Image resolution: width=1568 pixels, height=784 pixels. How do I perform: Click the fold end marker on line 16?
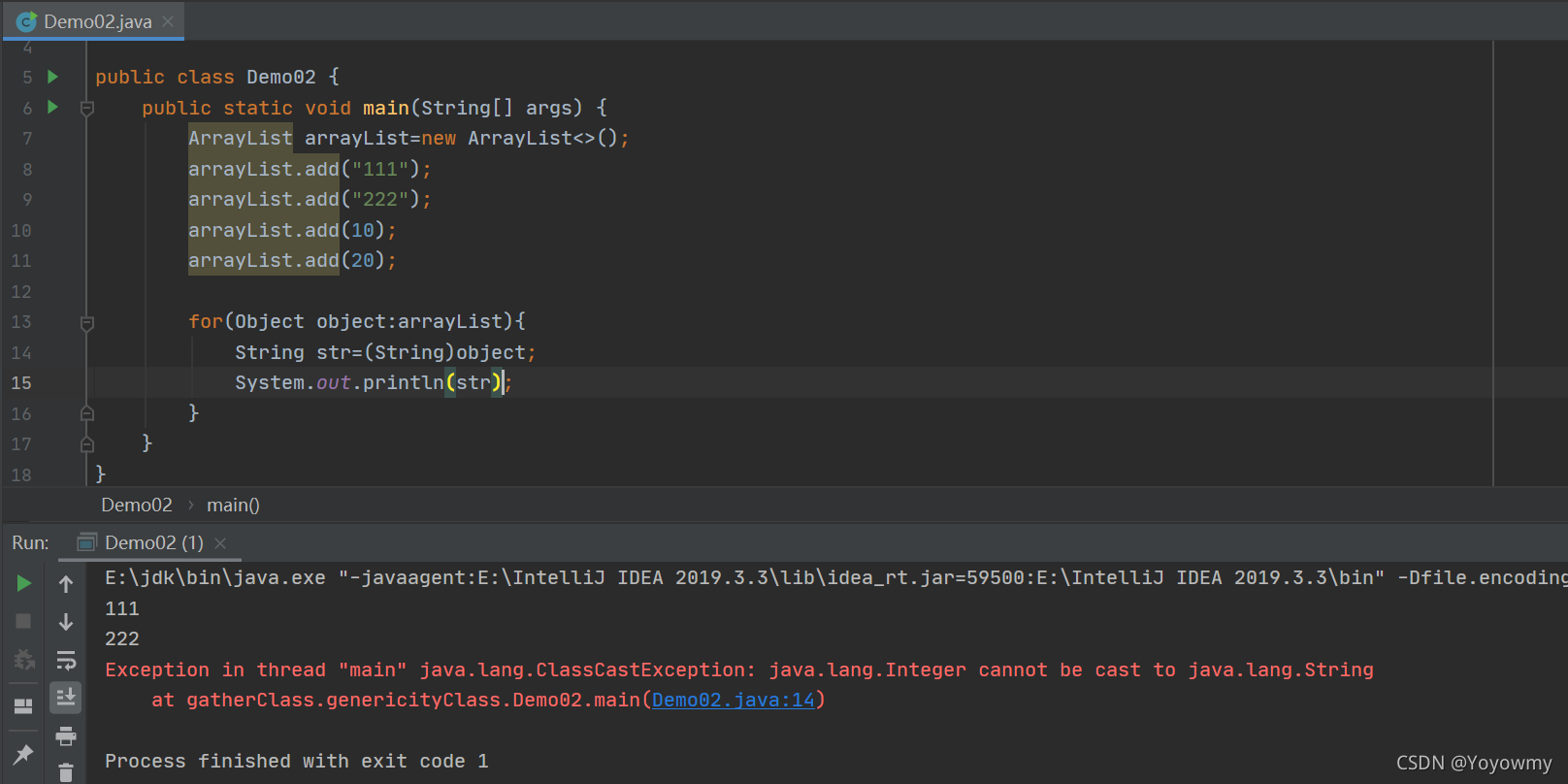click(x=87, y=413)
